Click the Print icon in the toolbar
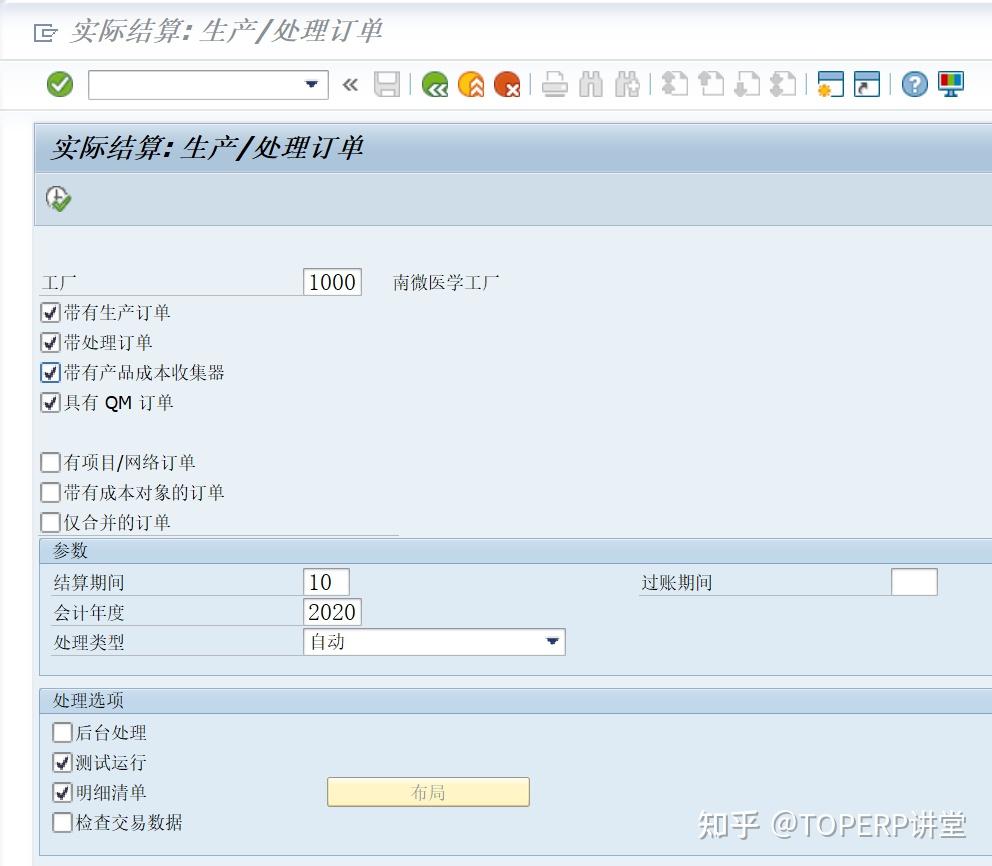 pos(556,84)
